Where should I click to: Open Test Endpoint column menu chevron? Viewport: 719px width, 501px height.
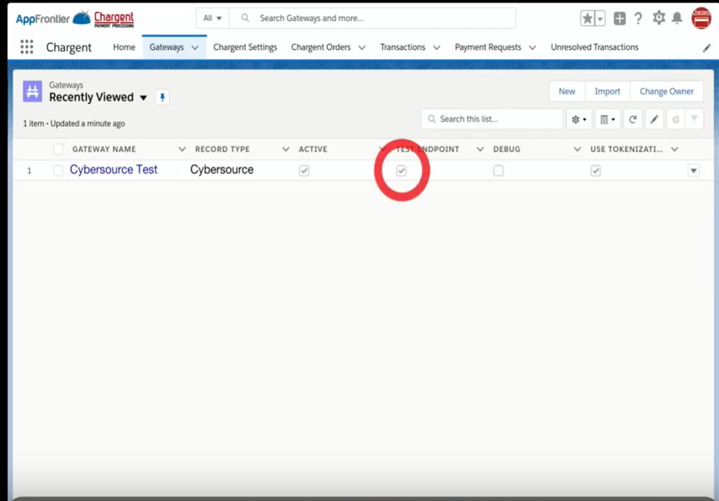(480, 149)
